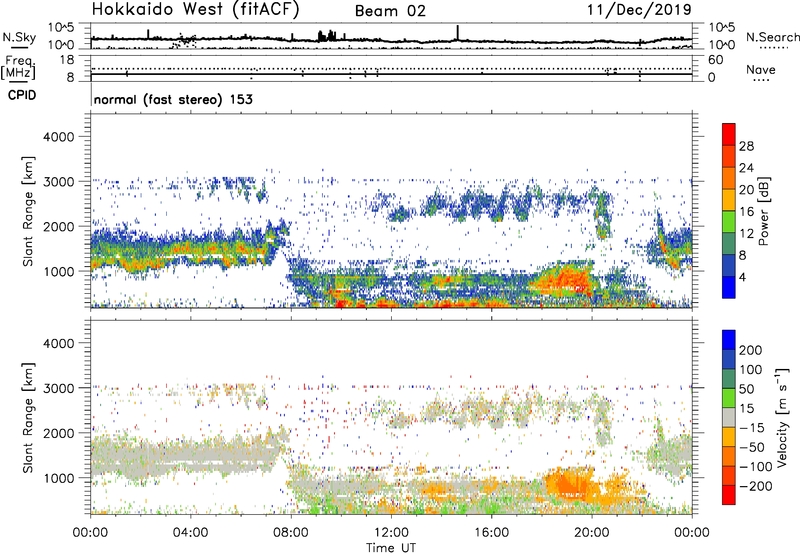The height and width of the screenshot is (554, 800).
Task: Click the 'N.Search' legend label
Action: [772, 37]
